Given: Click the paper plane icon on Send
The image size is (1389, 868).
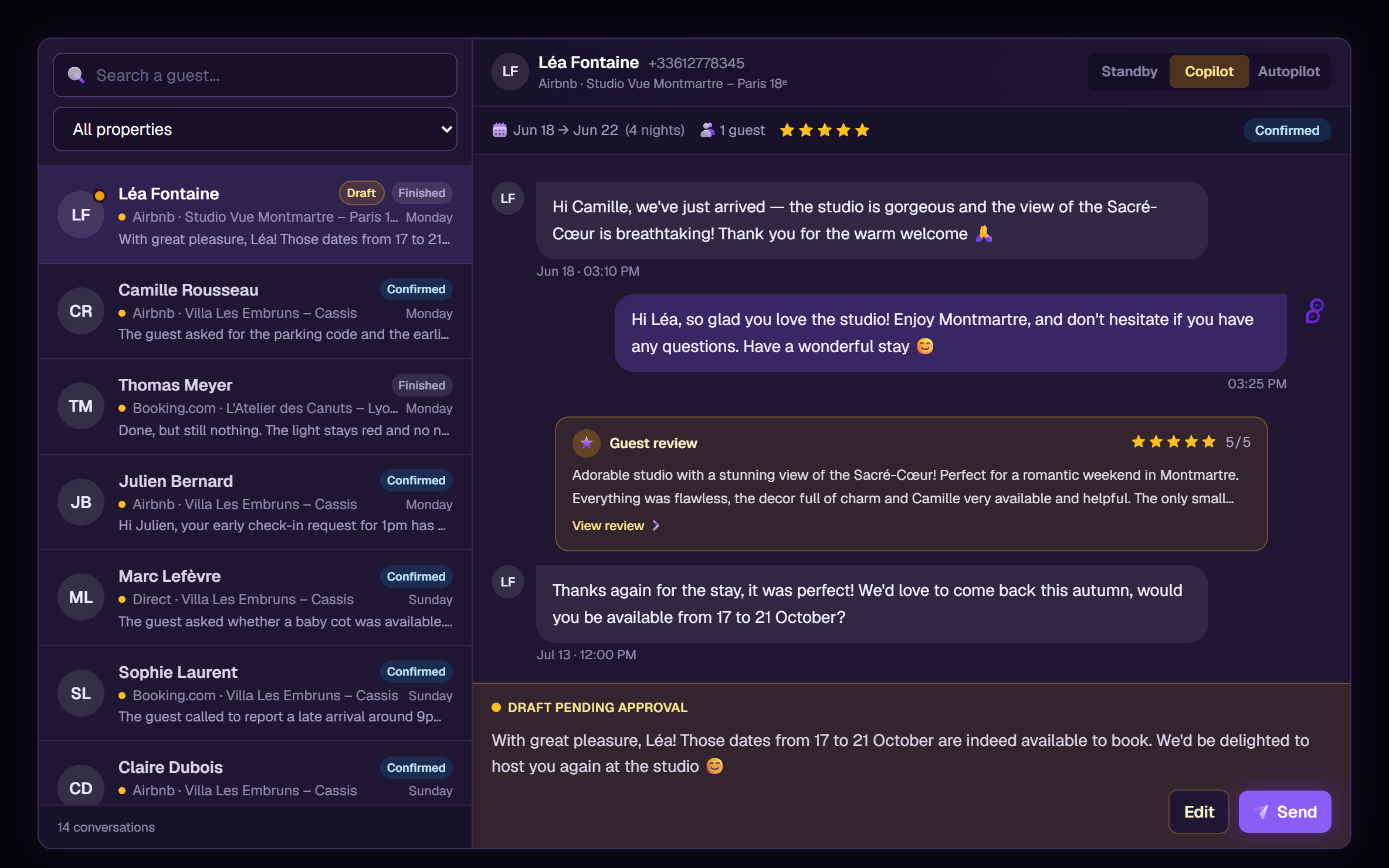Looking at the screenshot, I should [x=1261, y=812].
